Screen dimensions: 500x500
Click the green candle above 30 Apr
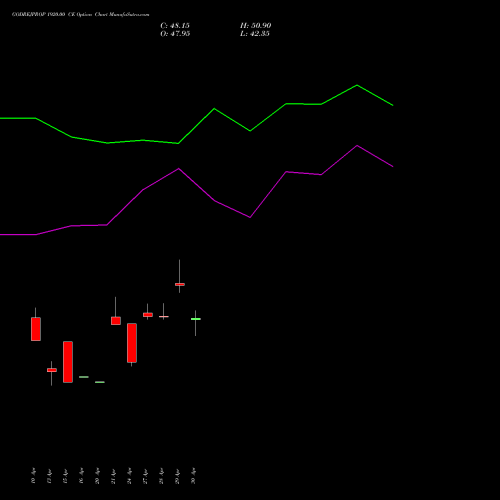(x=196, y=319)
